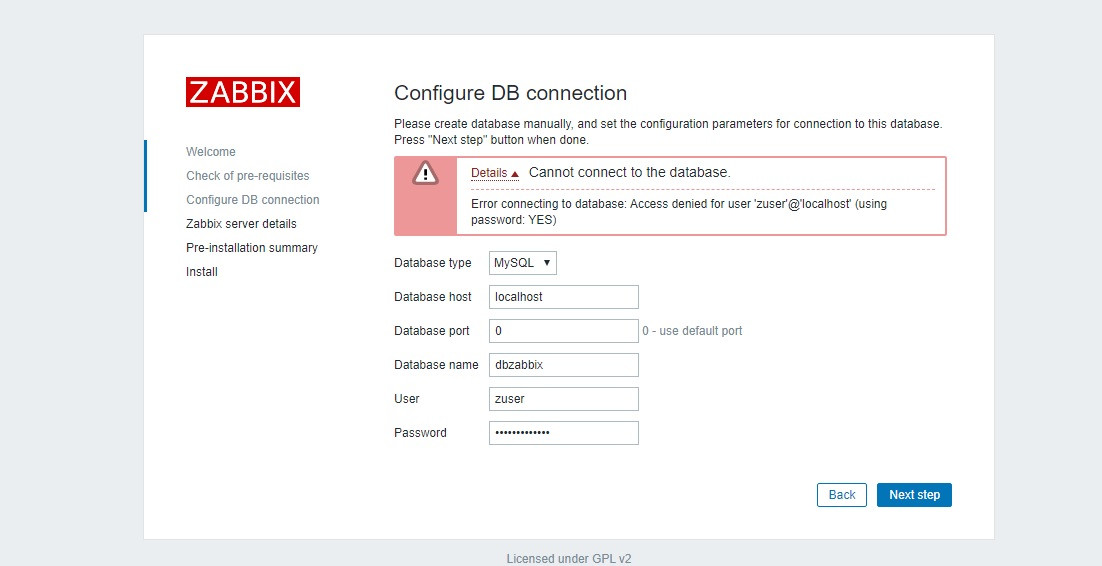Click the User input field
The image size is (1102, 566).
(x=563, y=399)
